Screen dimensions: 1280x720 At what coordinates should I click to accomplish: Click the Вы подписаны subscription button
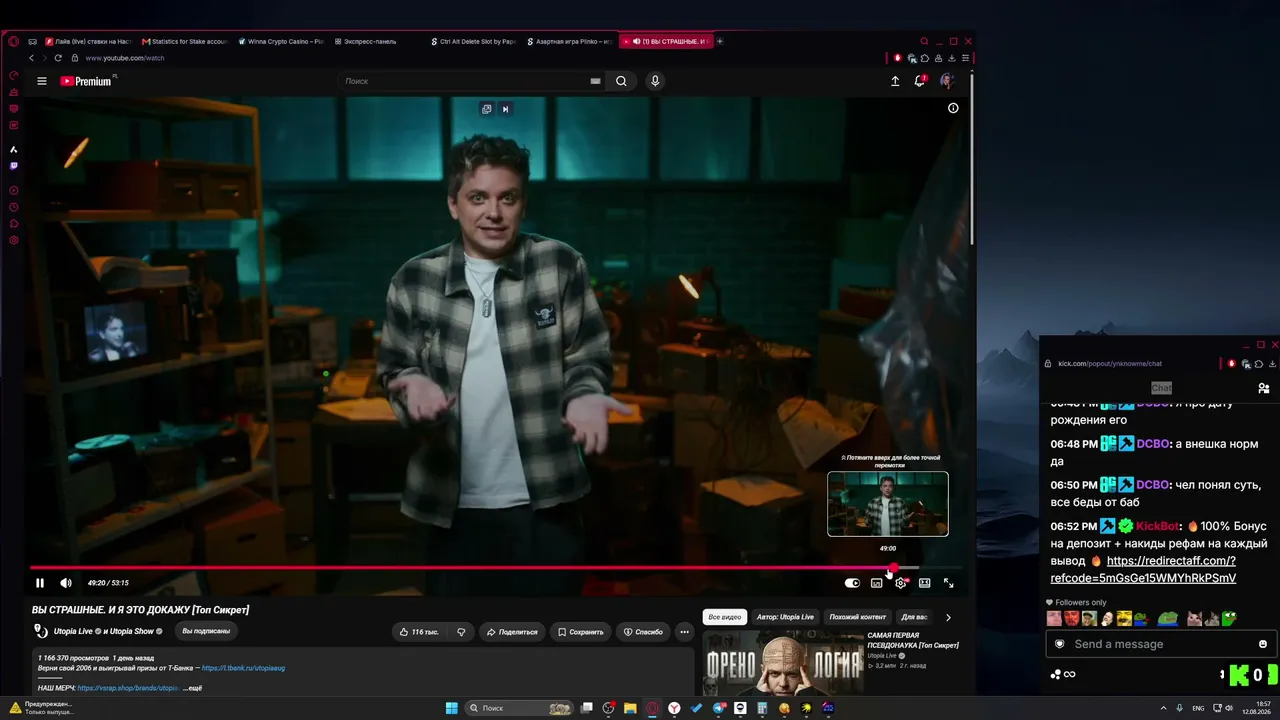pos(206,631)
